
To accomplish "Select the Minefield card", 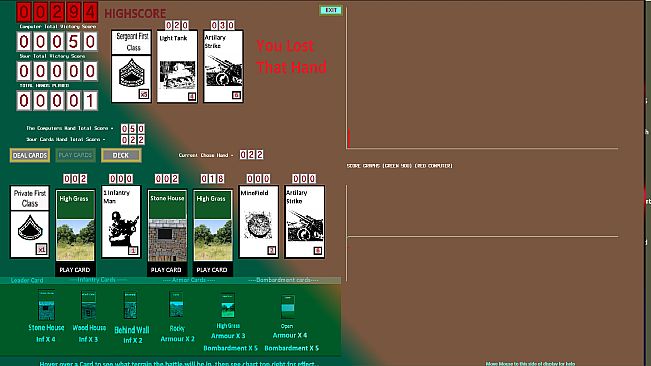I will coord(258,222).
